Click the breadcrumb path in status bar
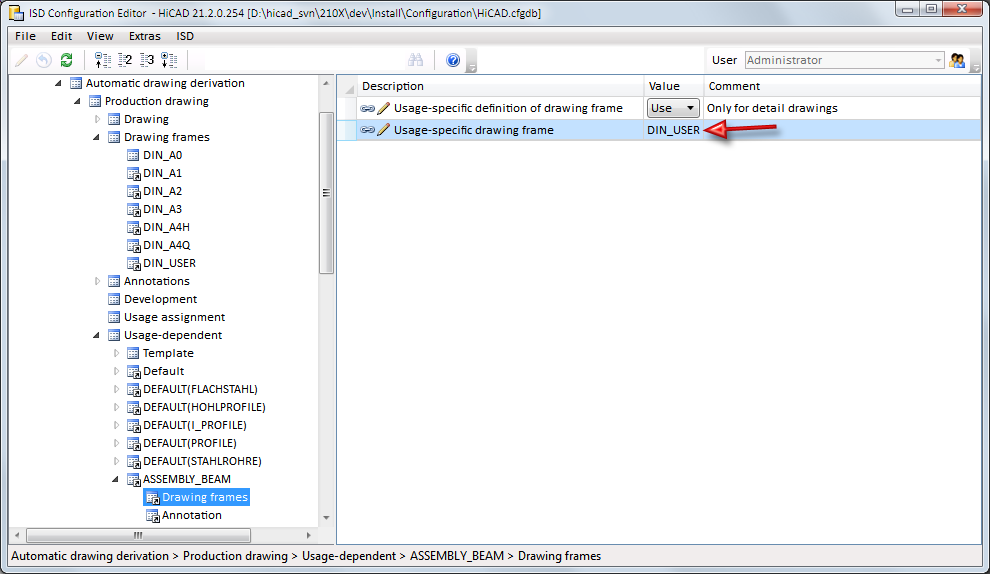 click(x=306, y=556)
